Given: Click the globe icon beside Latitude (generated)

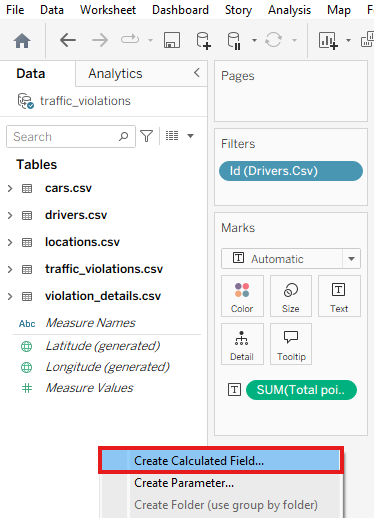Looking at the screenshot, I should pos(27,347).
